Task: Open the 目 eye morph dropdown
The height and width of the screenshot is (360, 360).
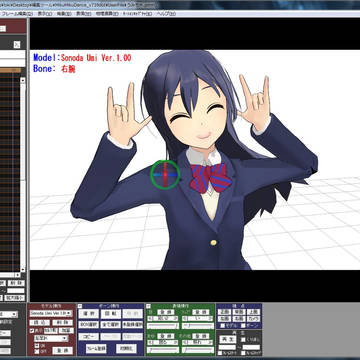Action: pyautogui.click(x=163, y=319)
